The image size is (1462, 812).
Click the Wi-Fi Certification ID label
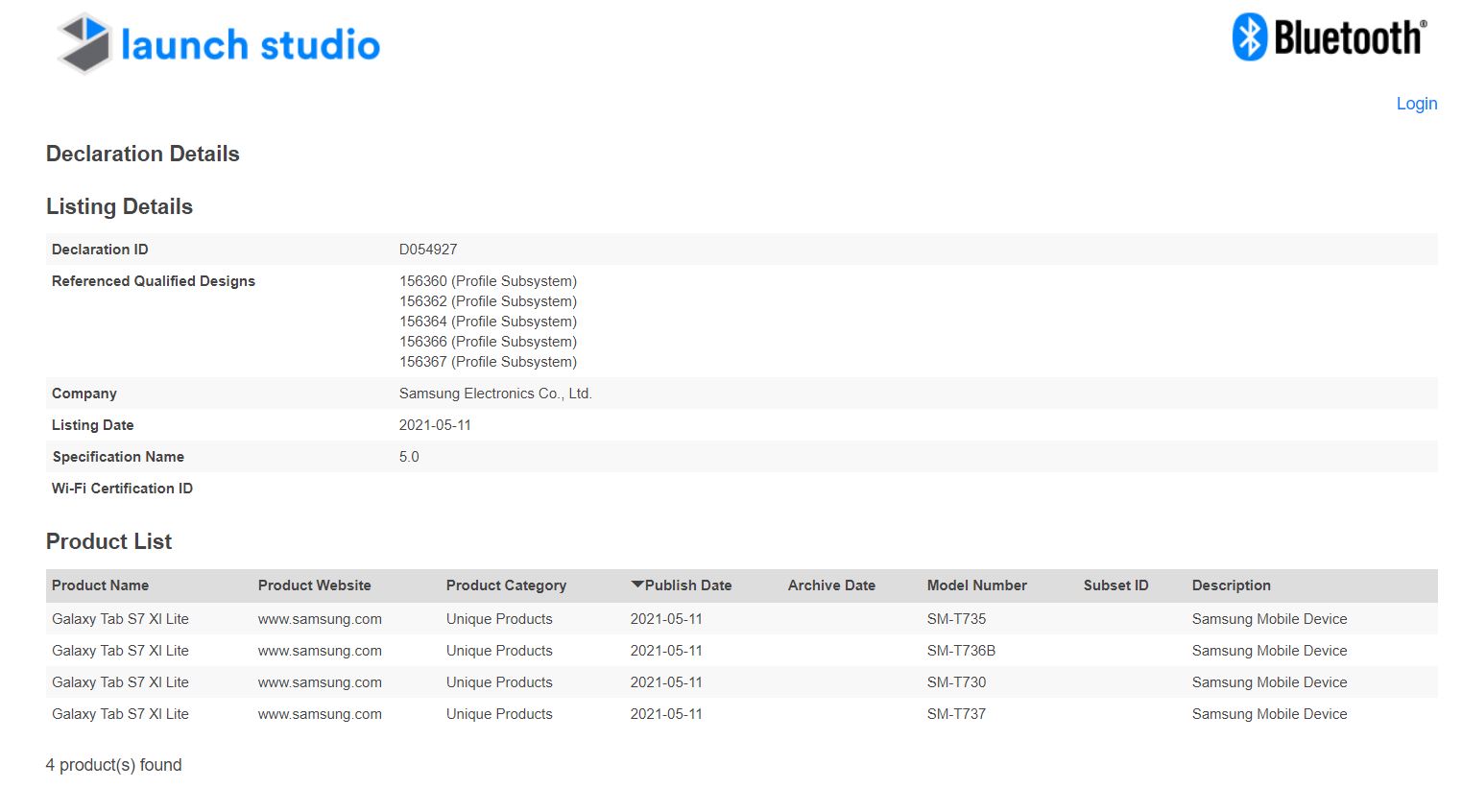pos(122,489)
